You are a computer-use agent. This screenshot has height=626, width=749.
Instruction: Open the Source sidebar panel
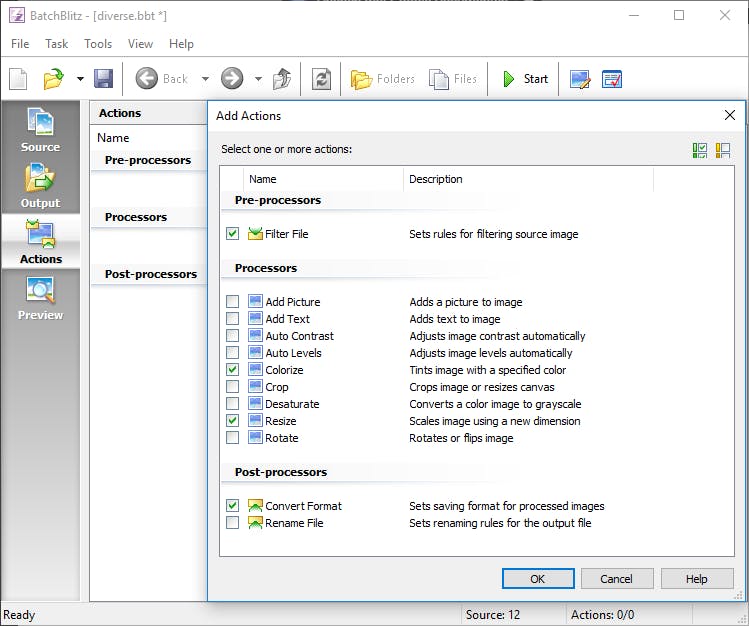click(41, 130)
